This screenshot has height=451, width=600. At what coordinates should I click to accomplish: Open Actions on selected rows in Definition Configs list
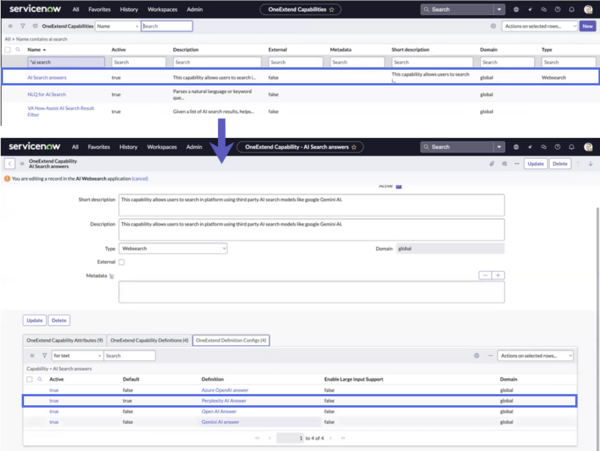tap(535, 356)
